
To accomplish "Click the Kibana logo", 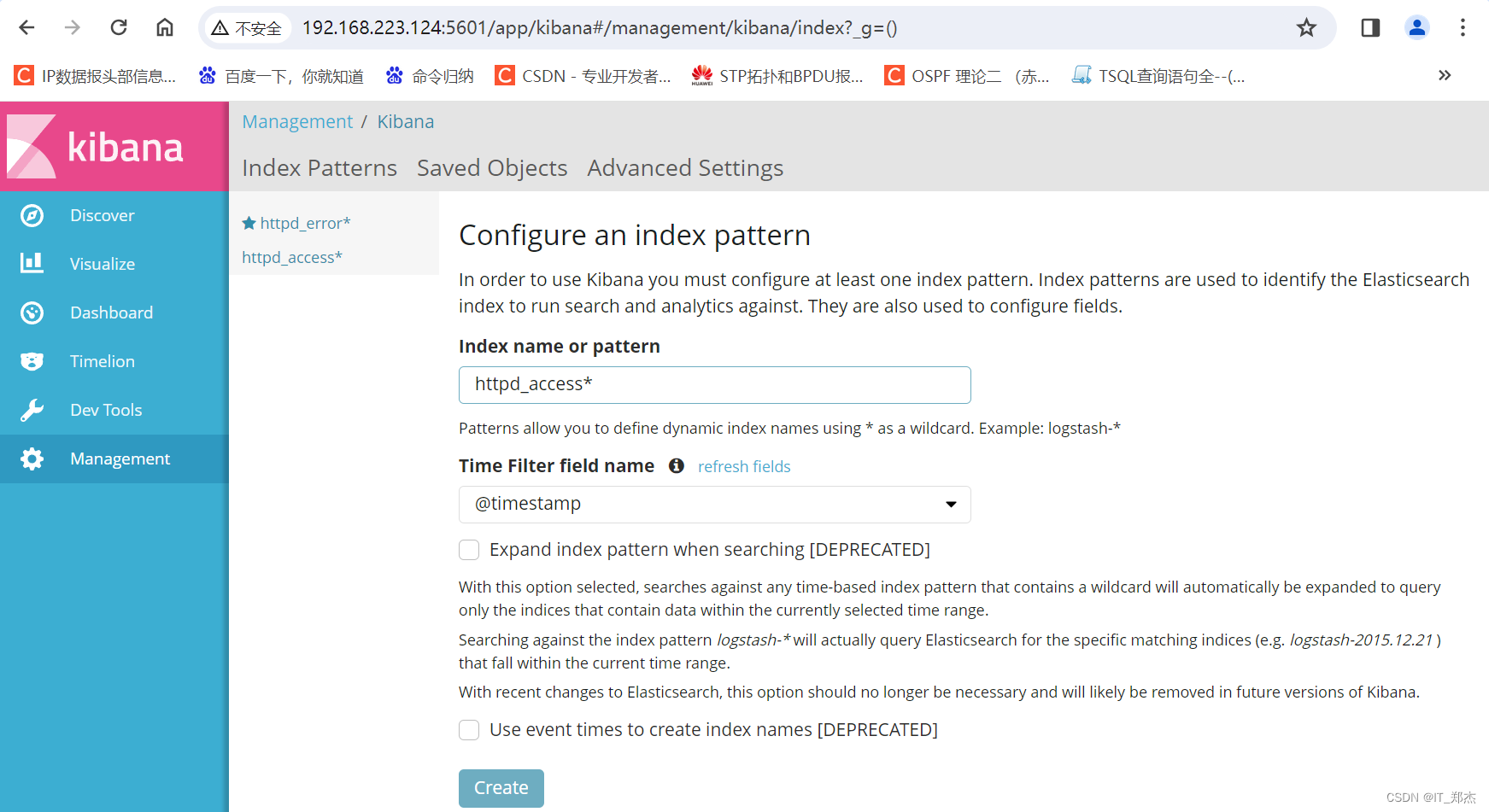I will pyautogui.click(x=96, y=147).
